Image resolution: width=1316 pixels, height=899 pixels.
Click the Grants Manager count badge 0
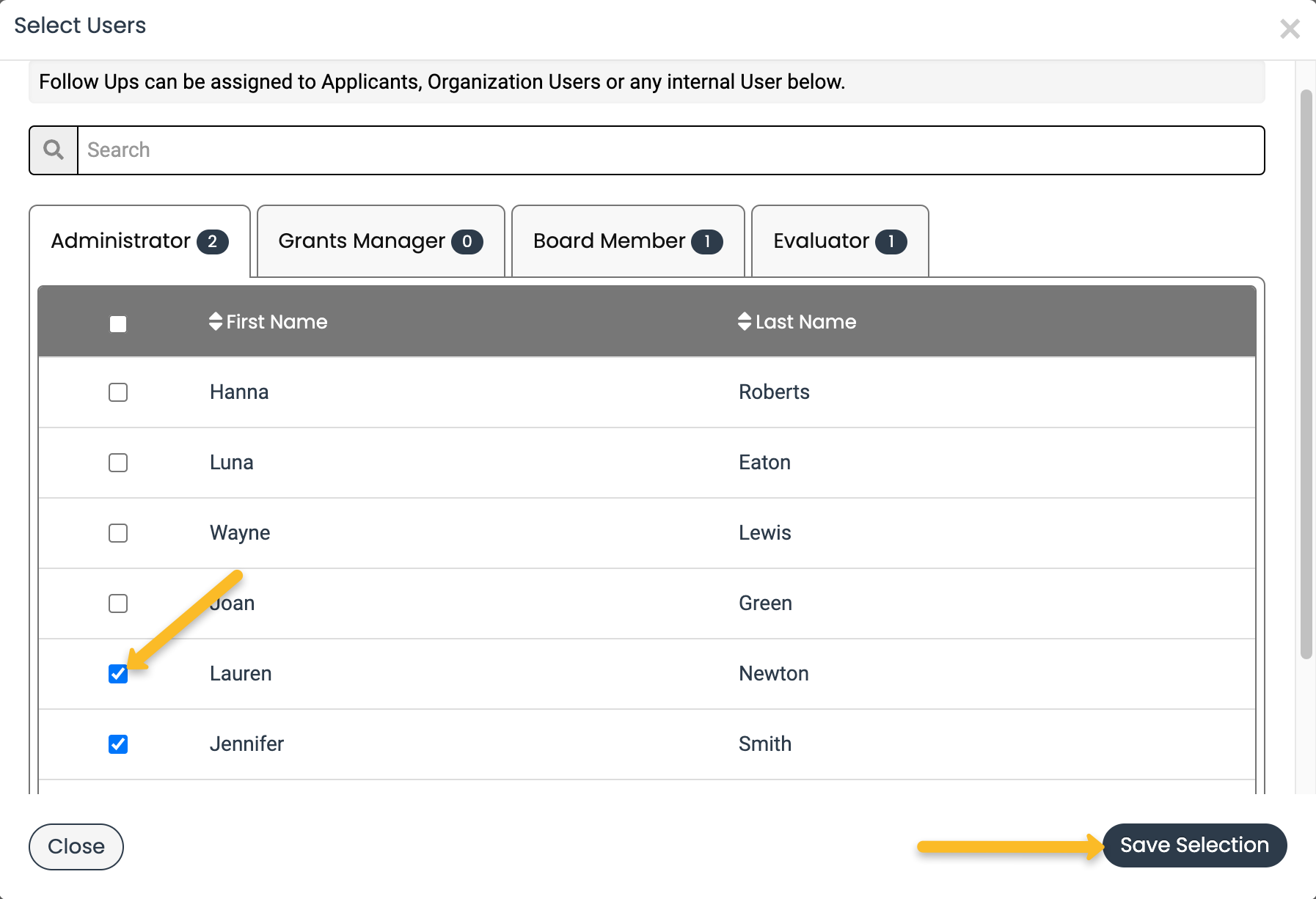click(x=467, y=242)
